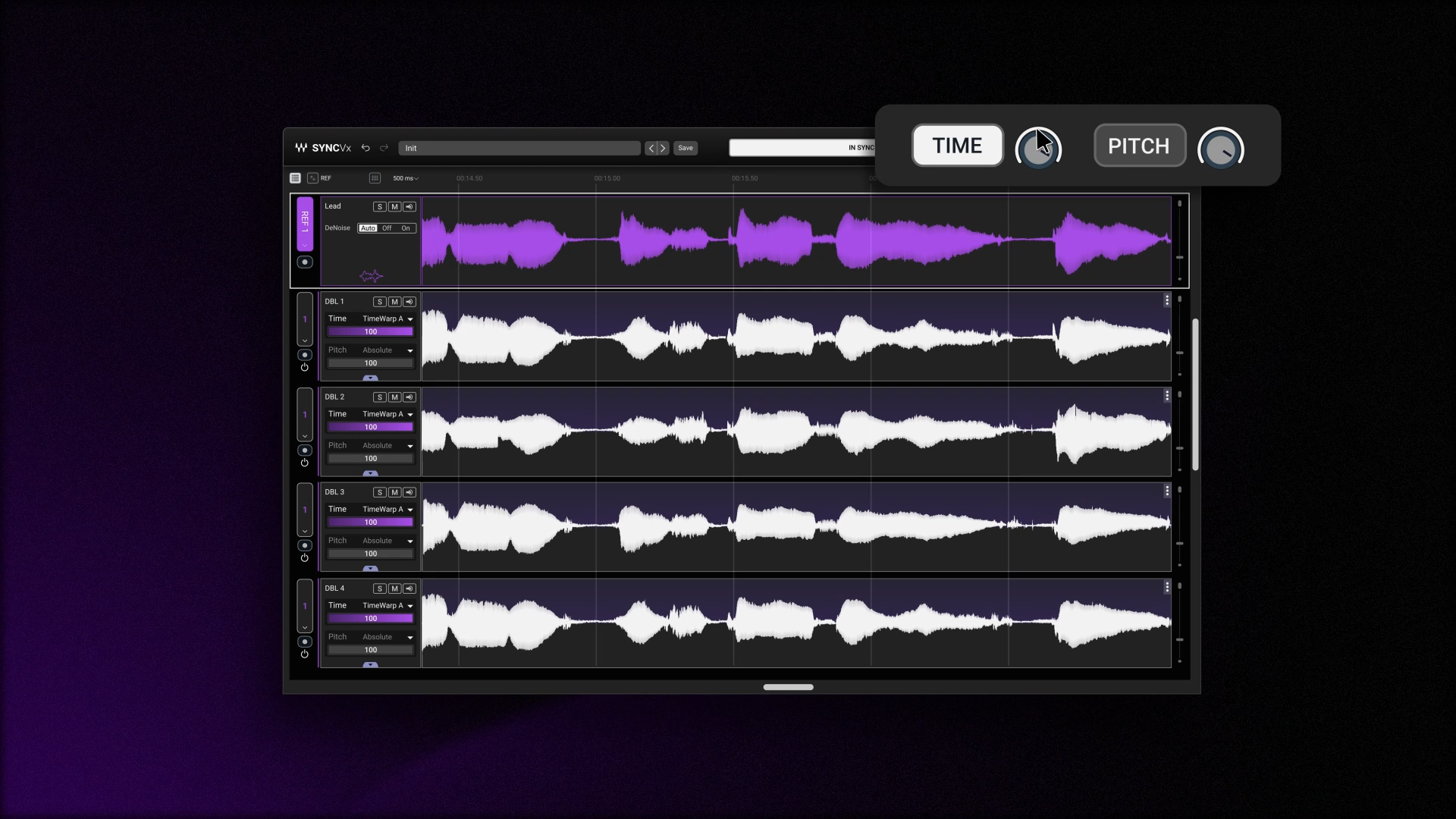Click the knob next to TIME
This screenshot has width=1456, height=819.
tap(1038, 149)
